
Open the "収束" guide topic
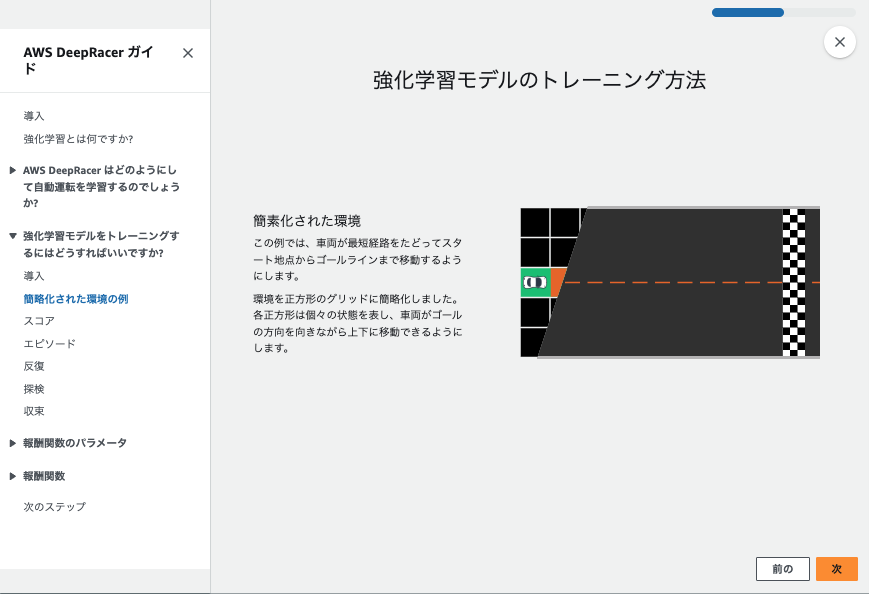[33, 411]
